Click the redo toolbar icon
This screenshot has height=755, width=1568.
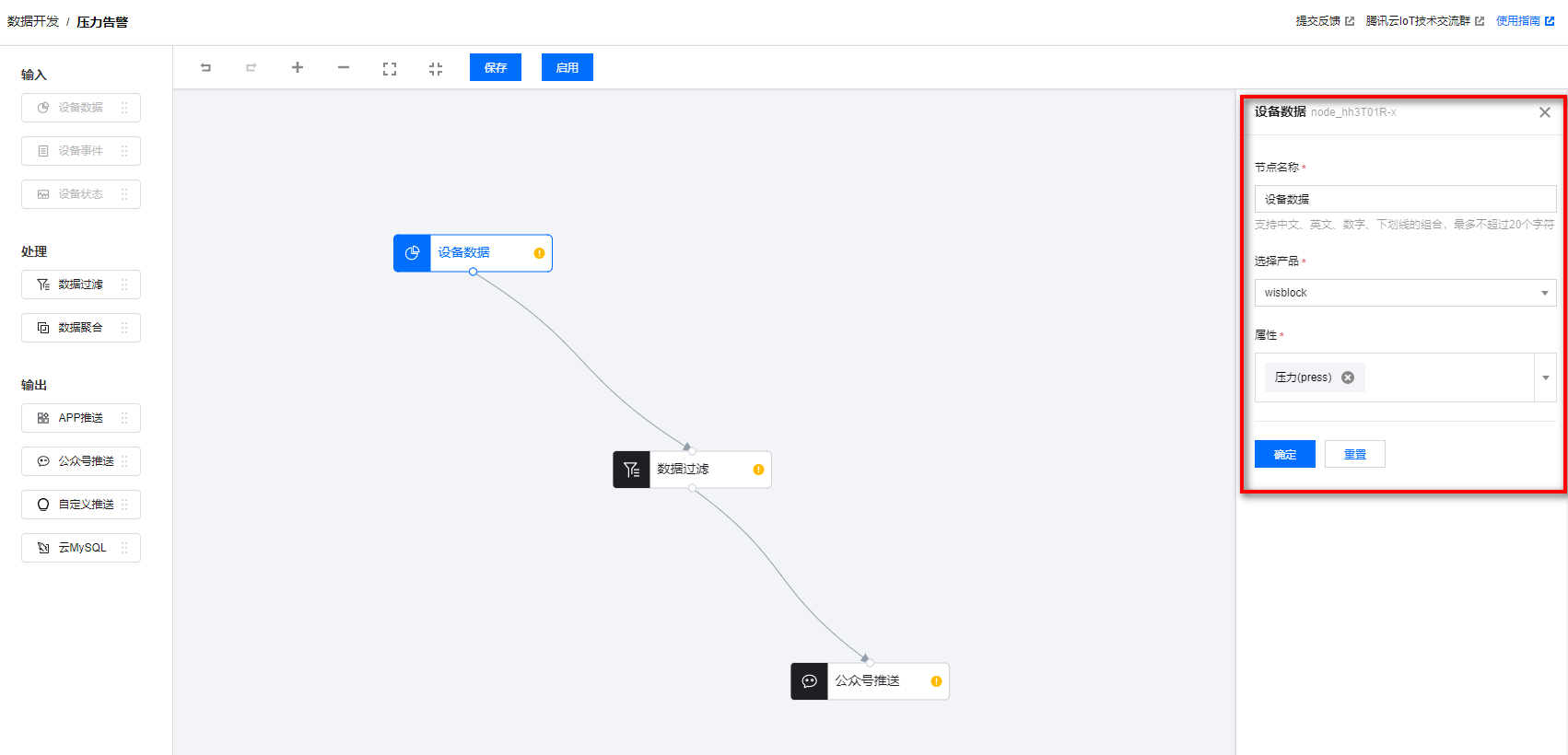[252, 67]
